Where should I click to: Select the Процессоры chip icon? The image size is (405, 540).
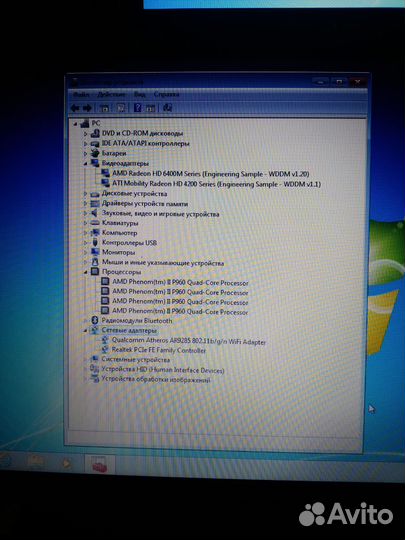point(95,272)
